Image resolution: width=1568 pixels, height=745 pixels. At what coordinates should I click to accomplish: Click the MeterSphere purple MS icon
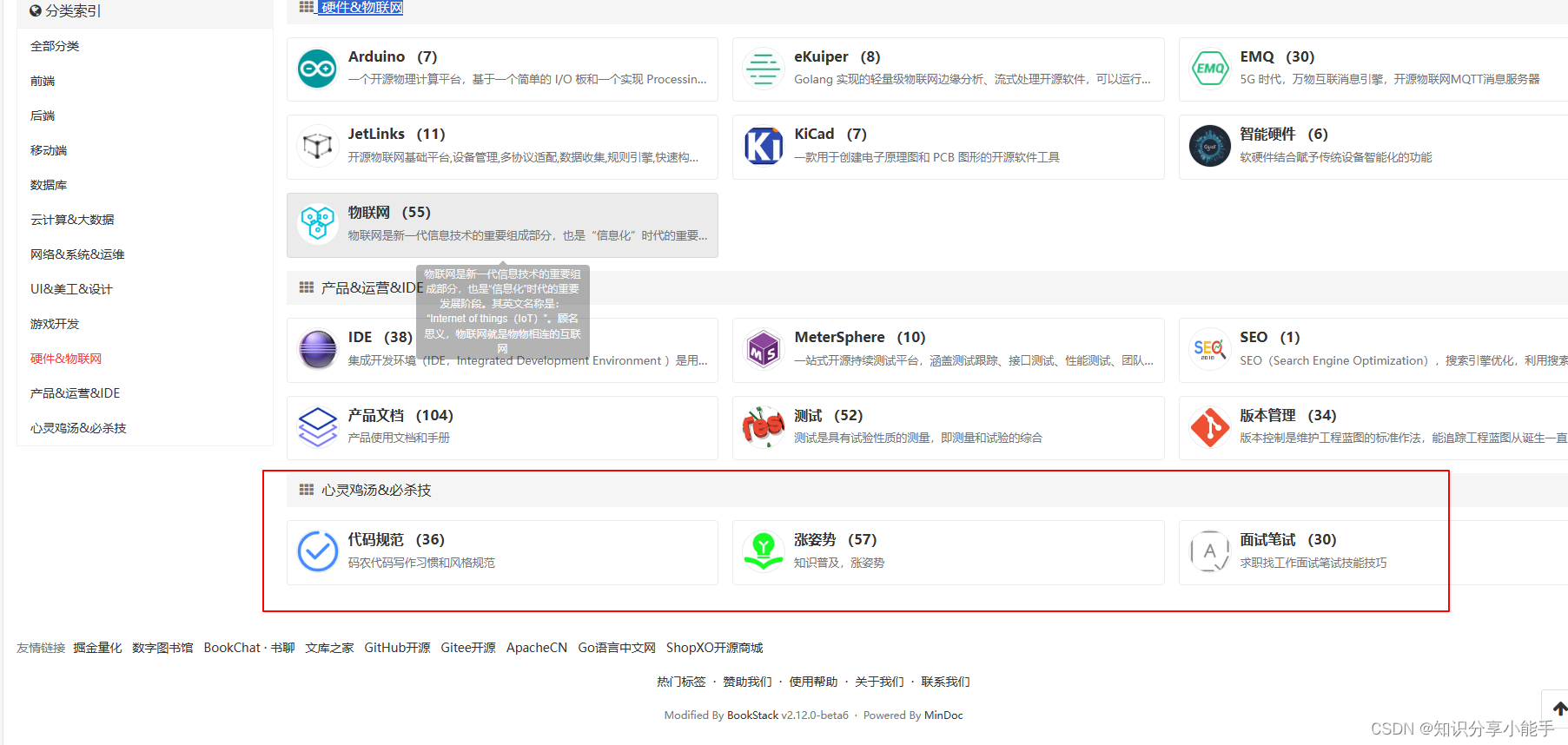click(x=764, y=349)
